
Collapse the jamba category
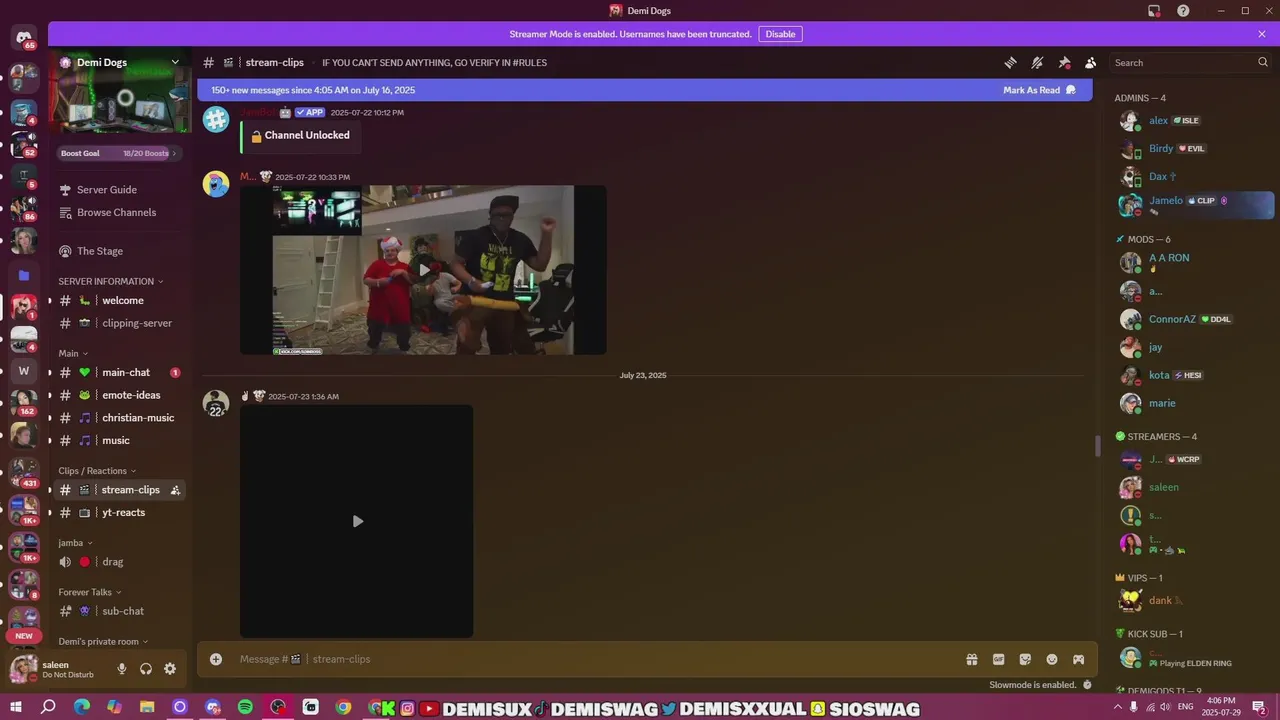pos(75,543)
